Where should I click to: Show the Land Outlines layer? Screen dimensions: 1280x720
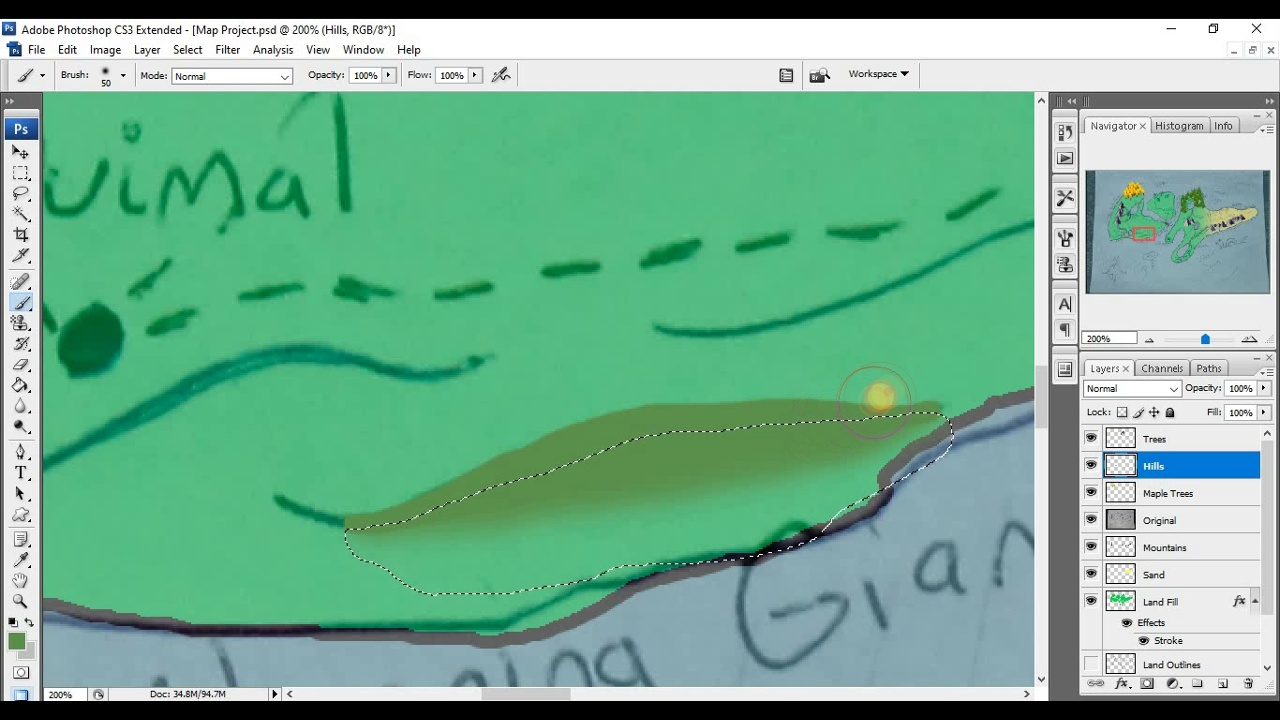coord(1091,665)
